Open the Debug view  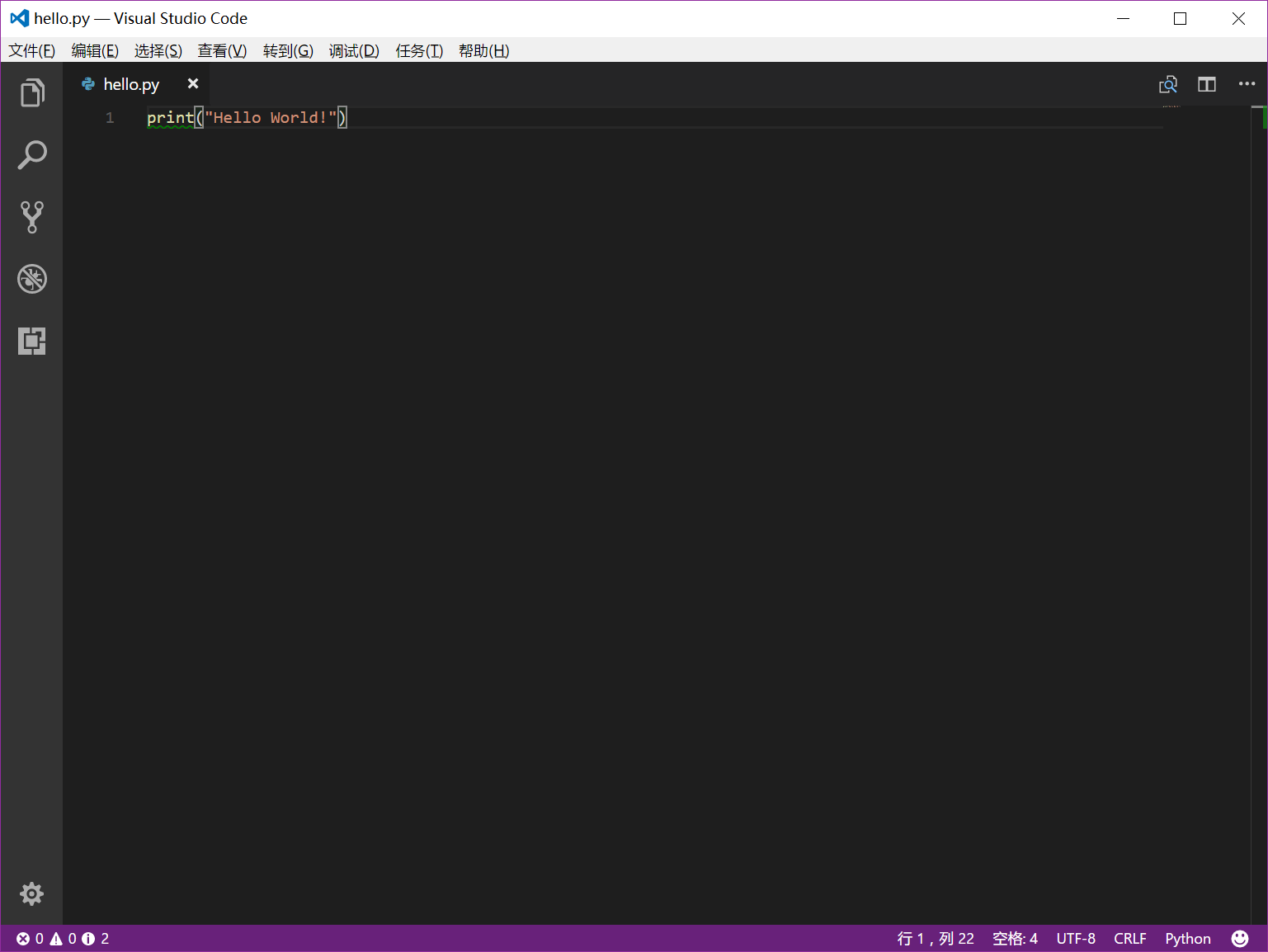click(x=32, y=279)
